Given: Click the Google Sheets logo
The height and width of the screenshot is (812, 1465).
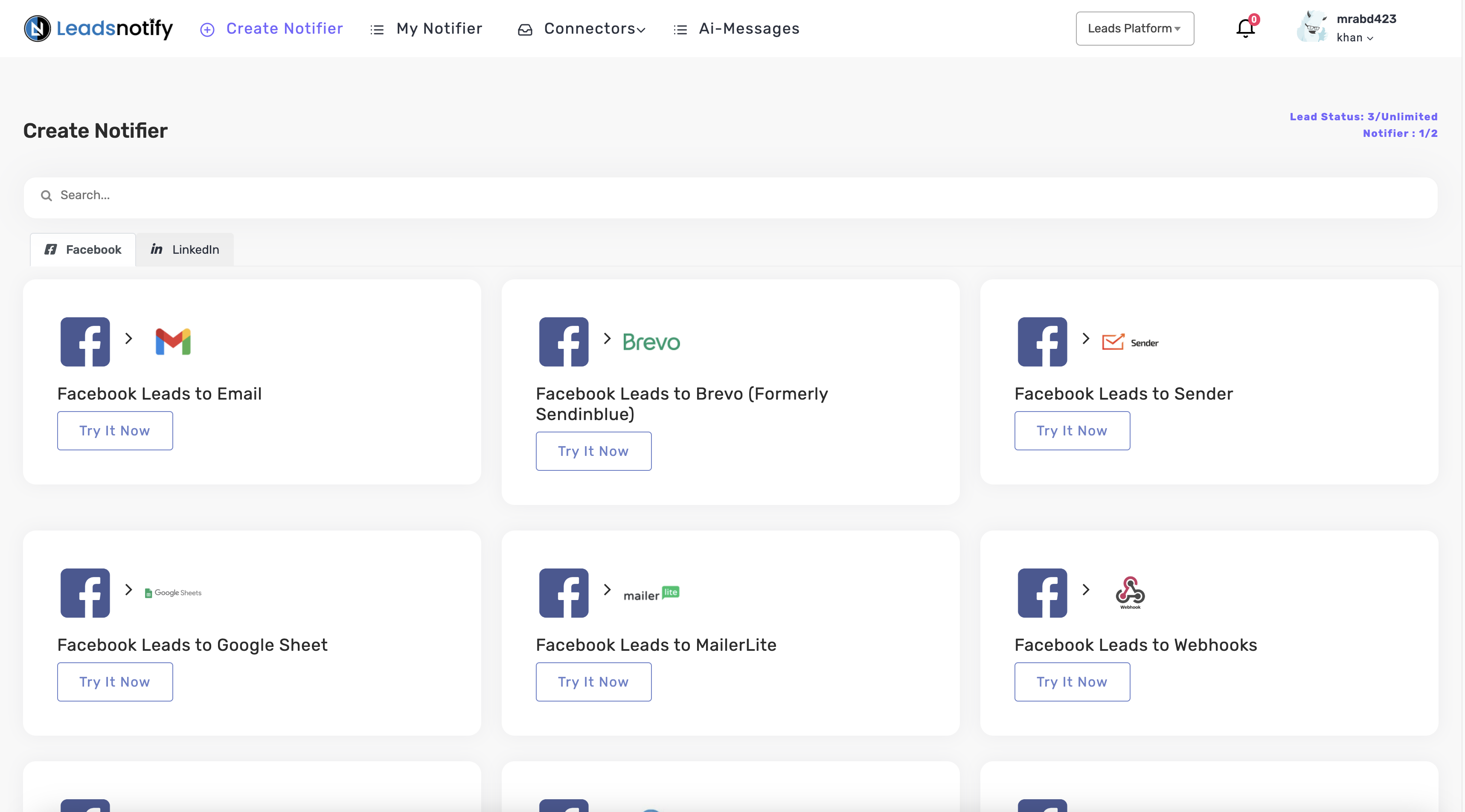Looking at the screenshot, I should [173, 592].
